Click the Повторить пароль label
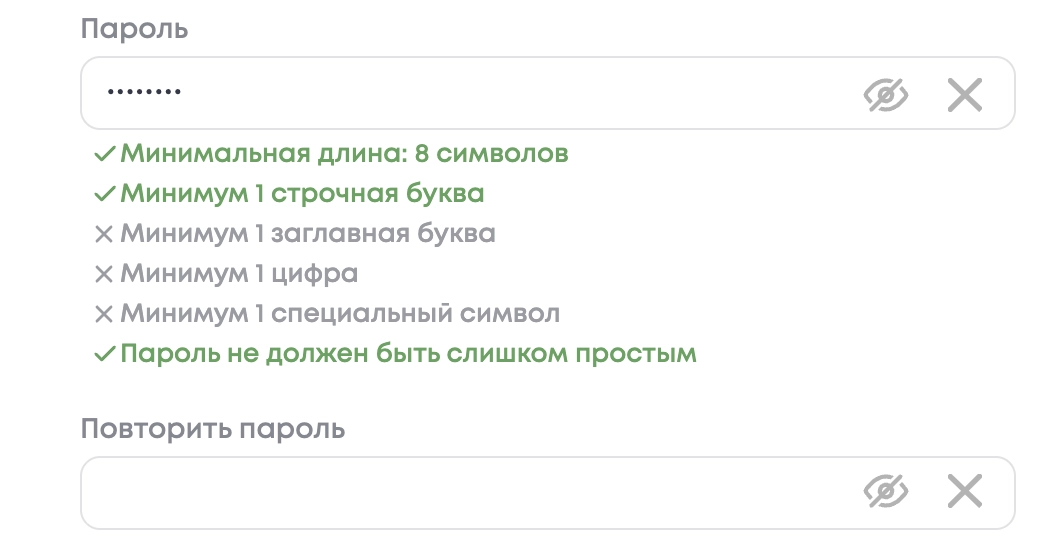Viewport: 1062px width, 542px height. click(x=212, y=429)
